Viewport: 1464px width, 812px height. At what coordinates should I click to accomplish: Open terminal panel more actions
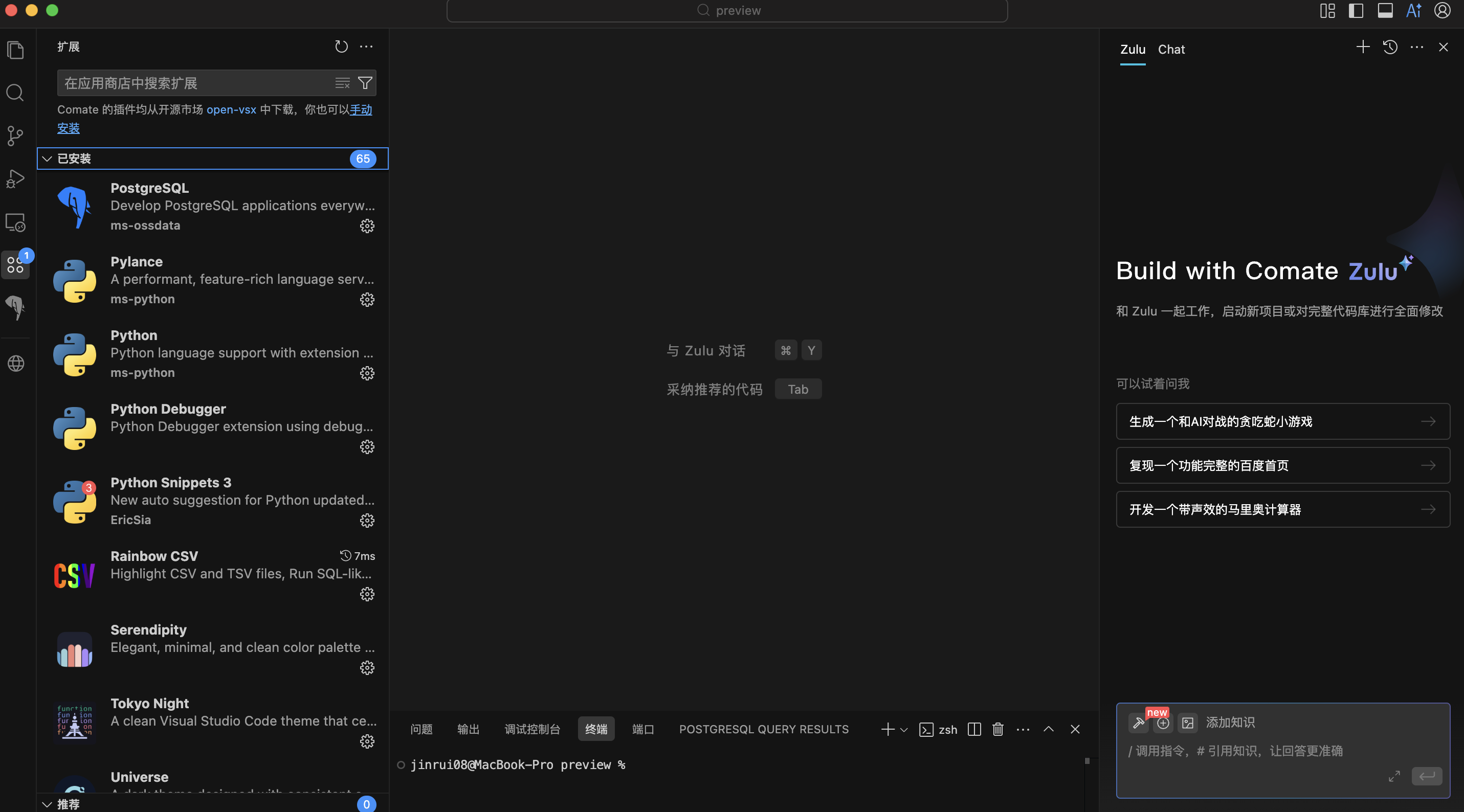pyautogui.click(x=1023, y=729)
